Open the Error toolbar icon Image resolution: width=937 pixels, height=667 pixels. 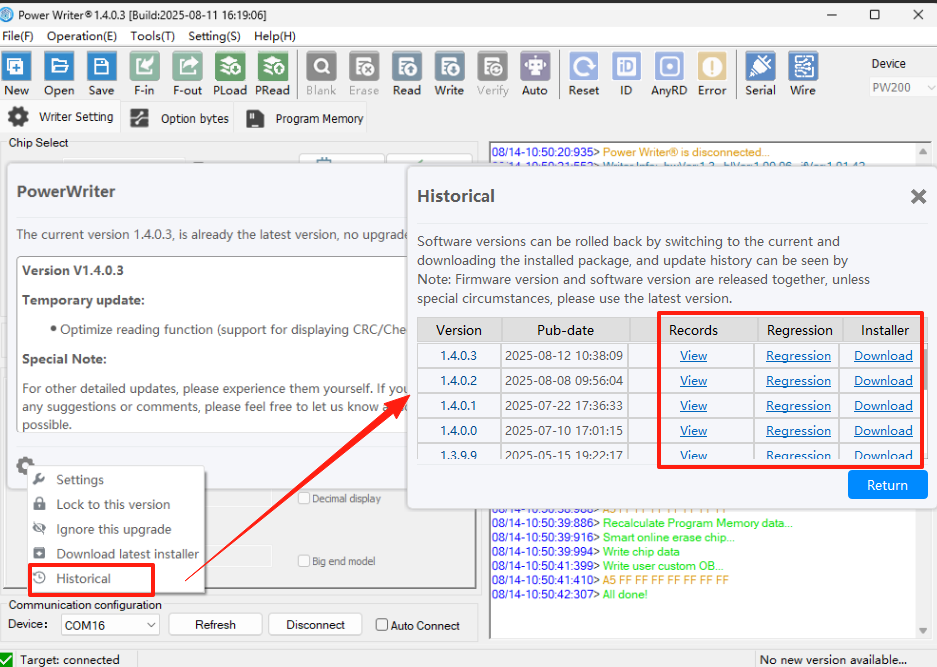(712, 74)
